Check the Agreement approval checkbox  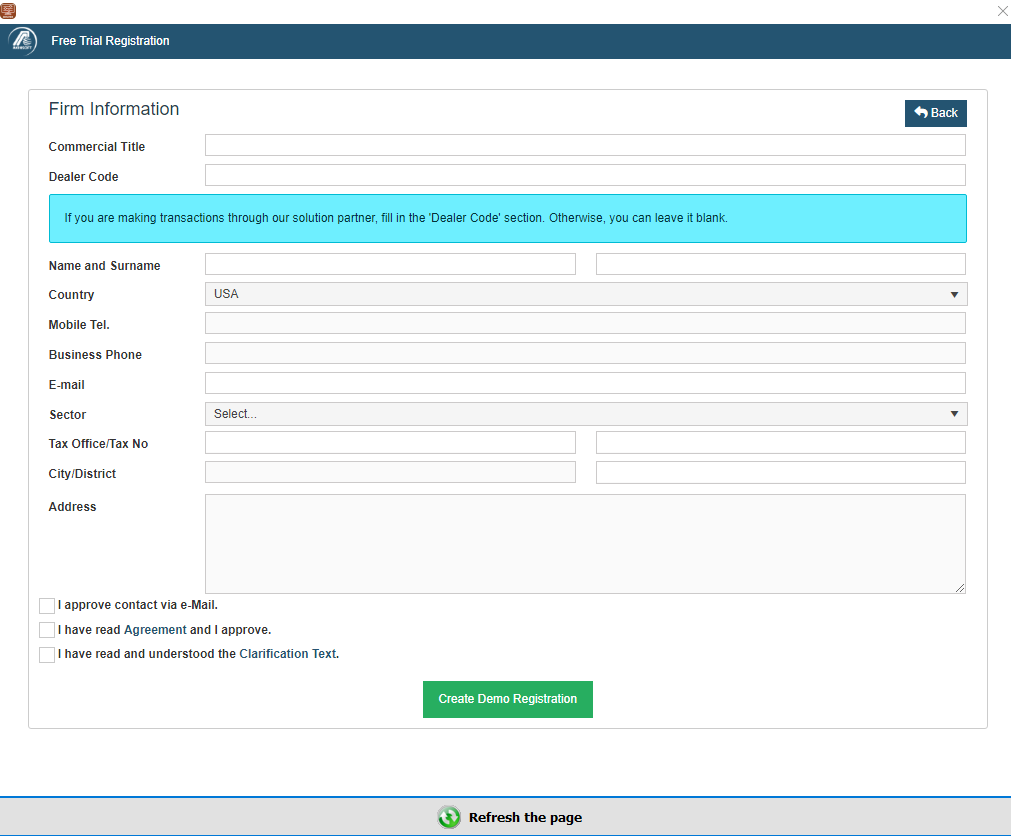tap(47, 630)
